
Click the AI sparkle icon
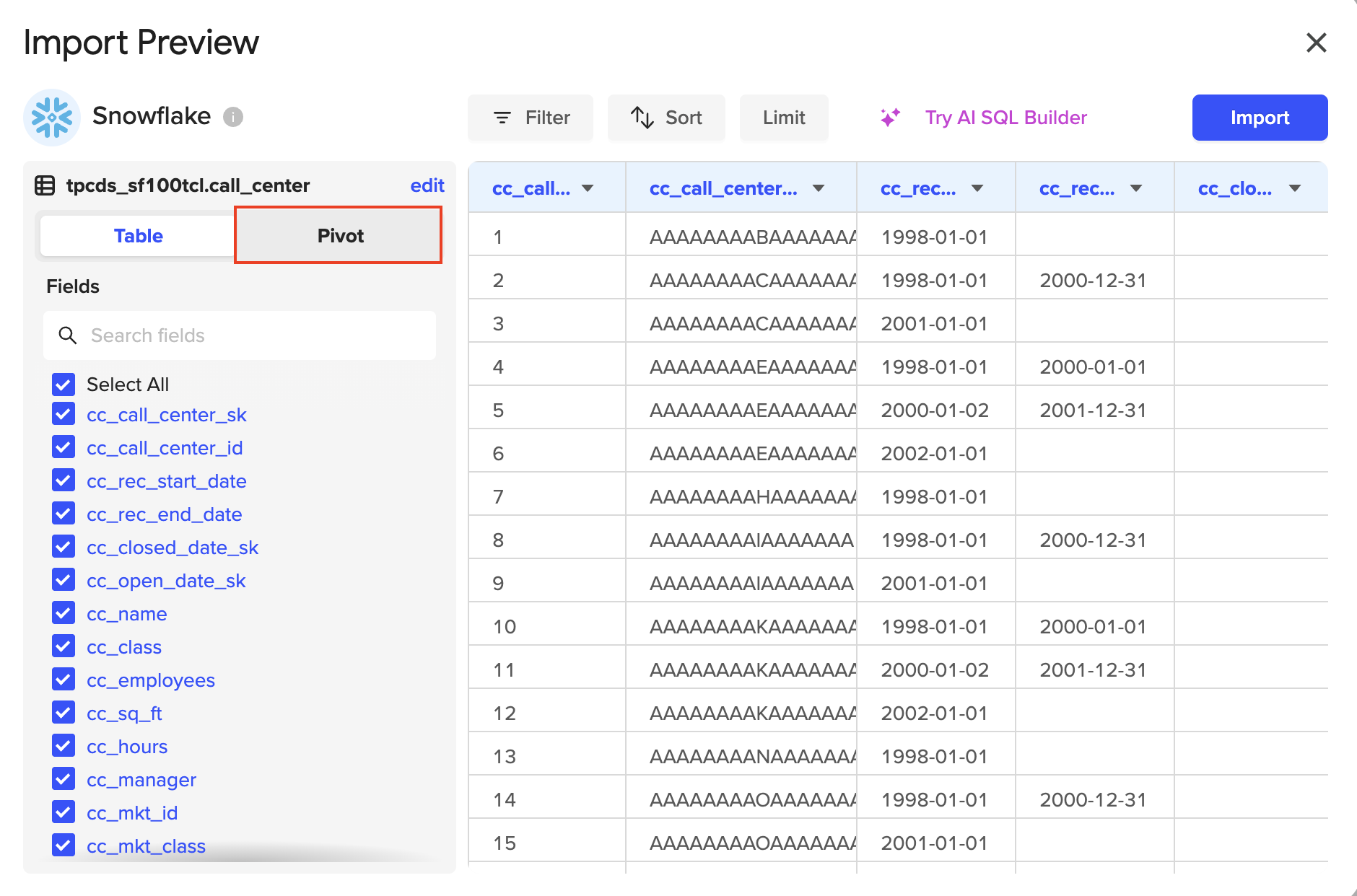pyautogui.click(x=890, y=118)
